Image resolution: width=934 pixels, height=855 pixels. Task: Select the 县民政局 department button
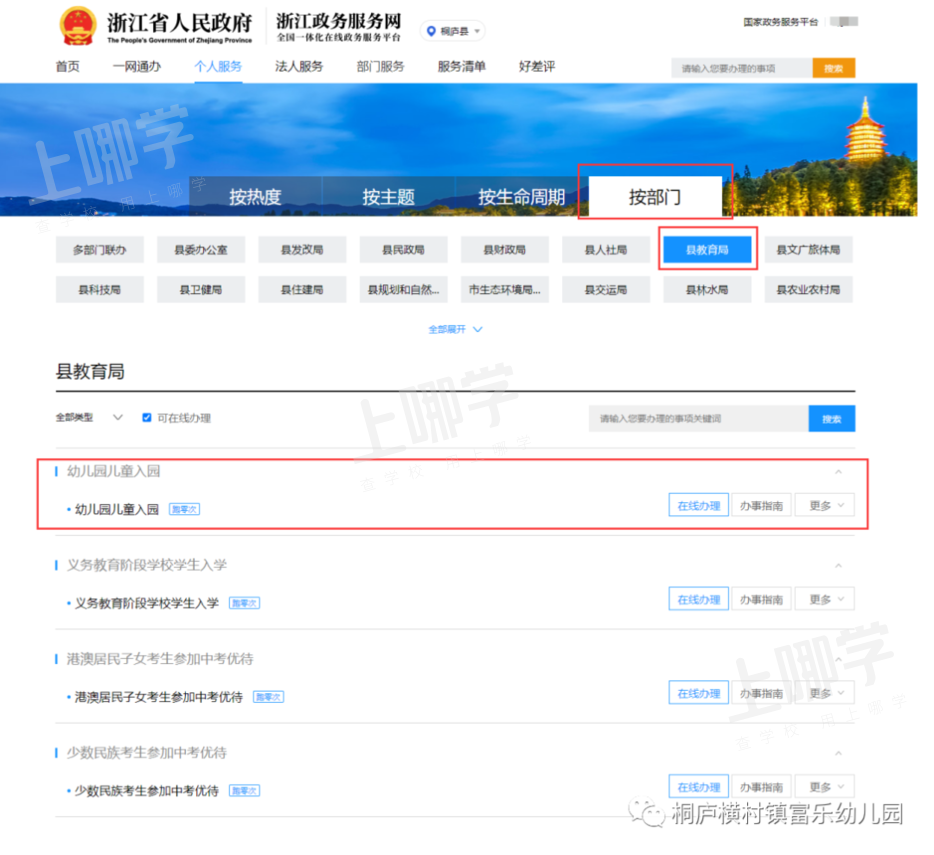403,250
